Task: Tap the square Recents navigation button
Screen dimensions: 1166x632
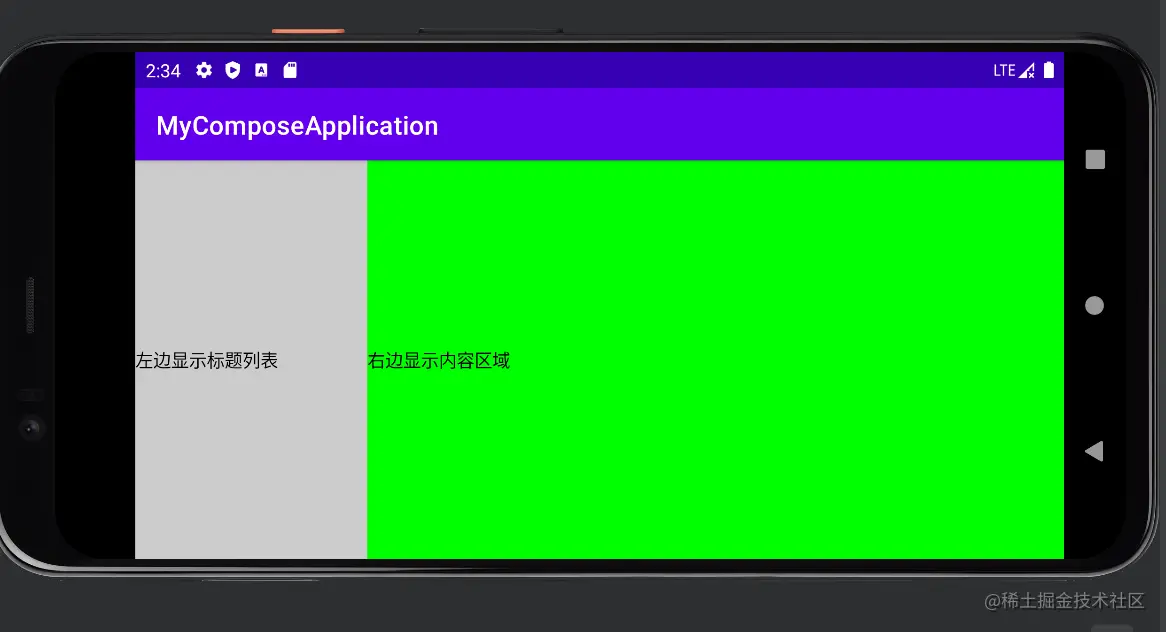Action: pyautogui.click(x=1095, y=159)
